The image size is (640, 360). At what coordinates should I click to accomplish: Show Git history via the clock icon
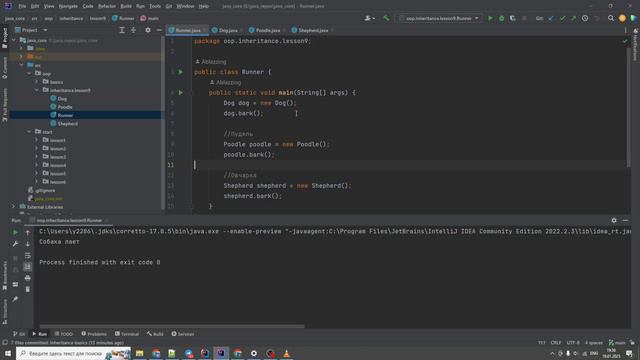pos(585,18)
